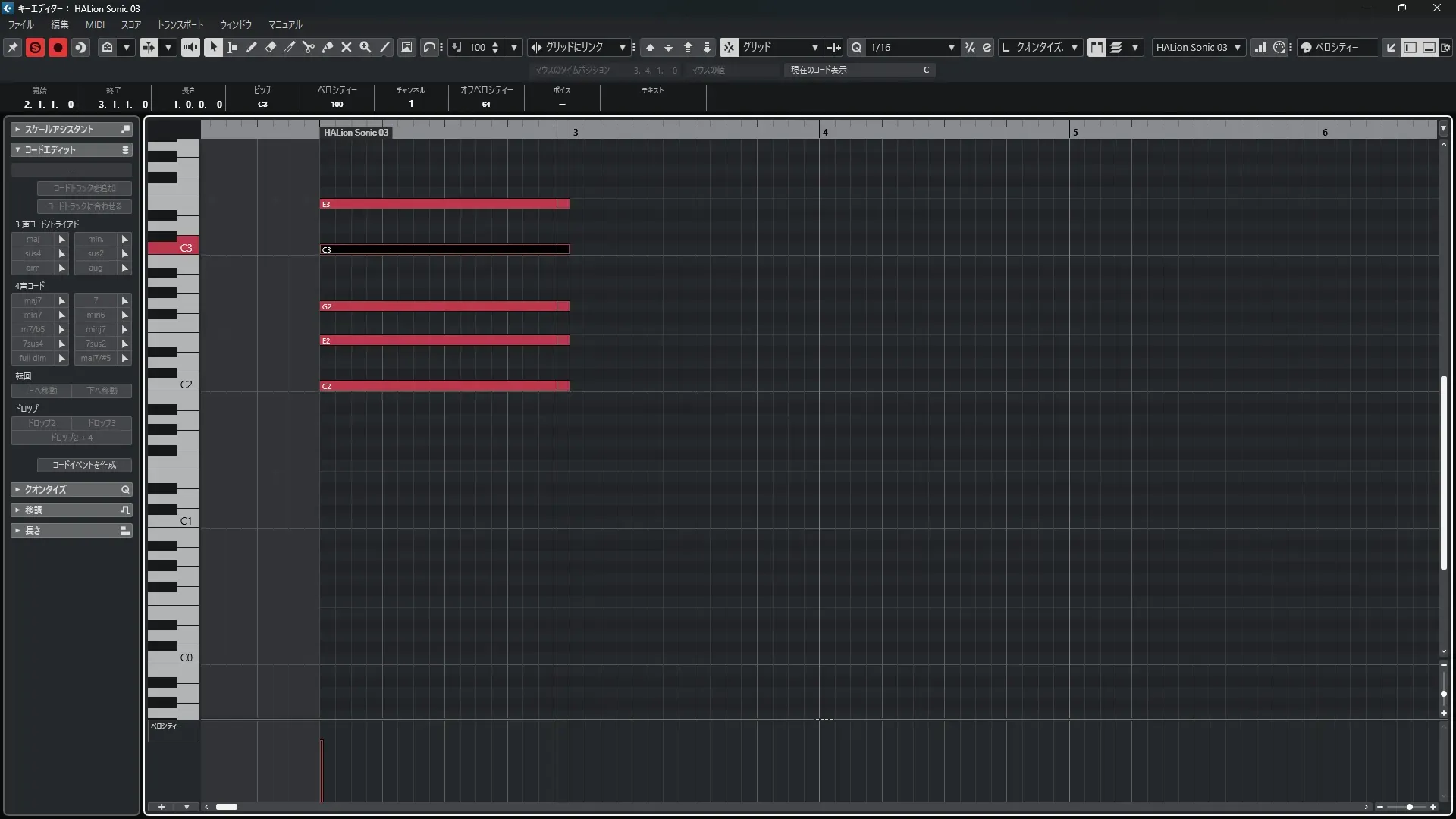This screenshot has width=1456, height=819.
Task: Select the Zoom magnifier tool
Action: pos(366,47)
